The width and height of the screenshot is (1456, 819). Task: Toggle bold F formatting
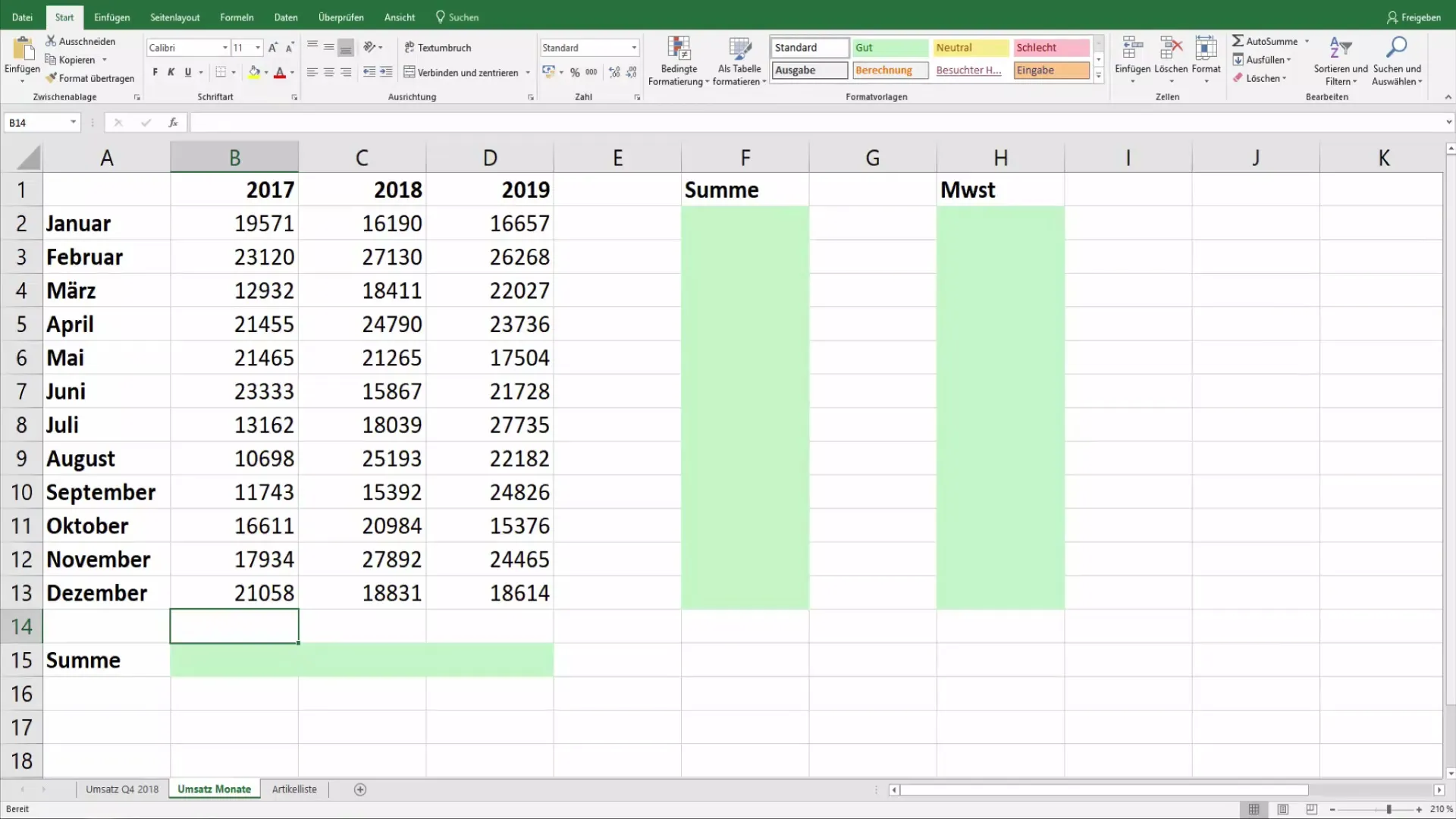155,72
